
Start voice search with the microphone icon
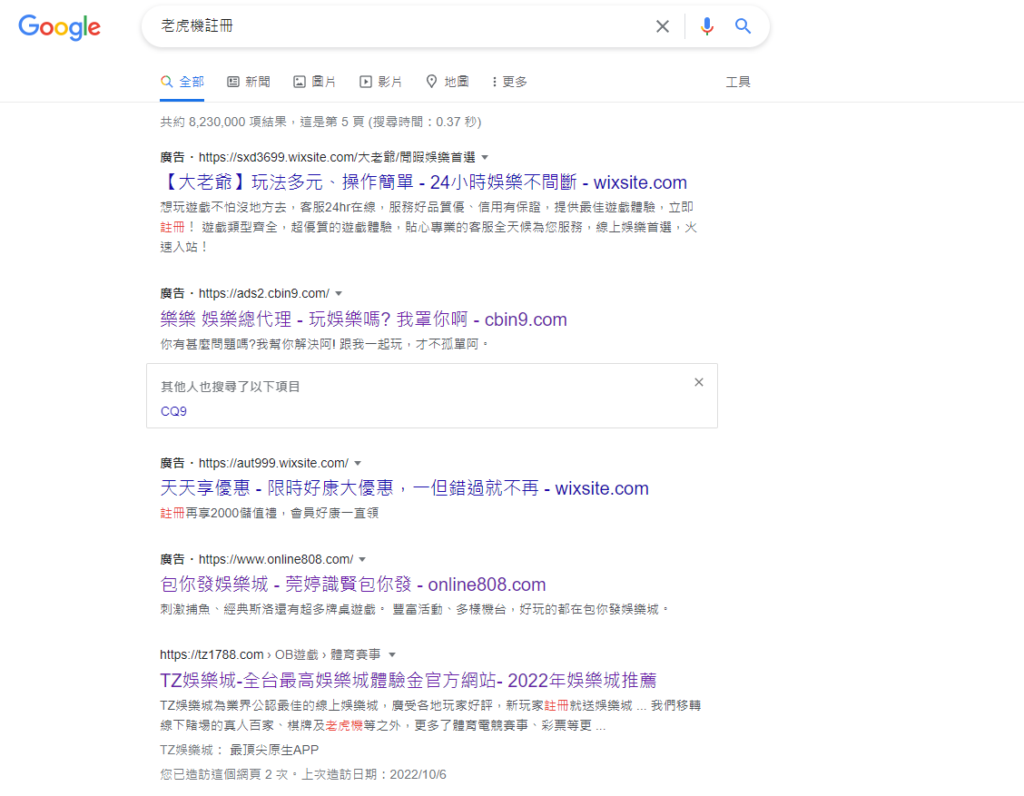click(707, 26)
